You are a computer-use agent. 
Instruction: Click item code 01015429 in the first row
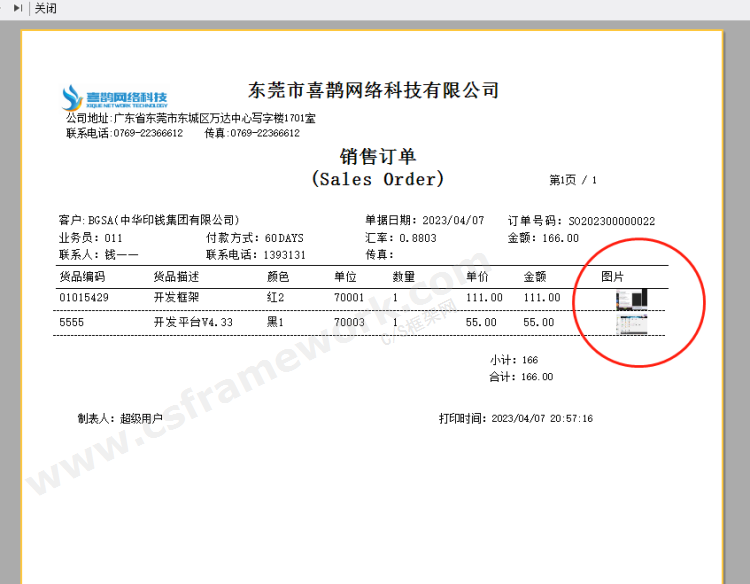point(84,298)
